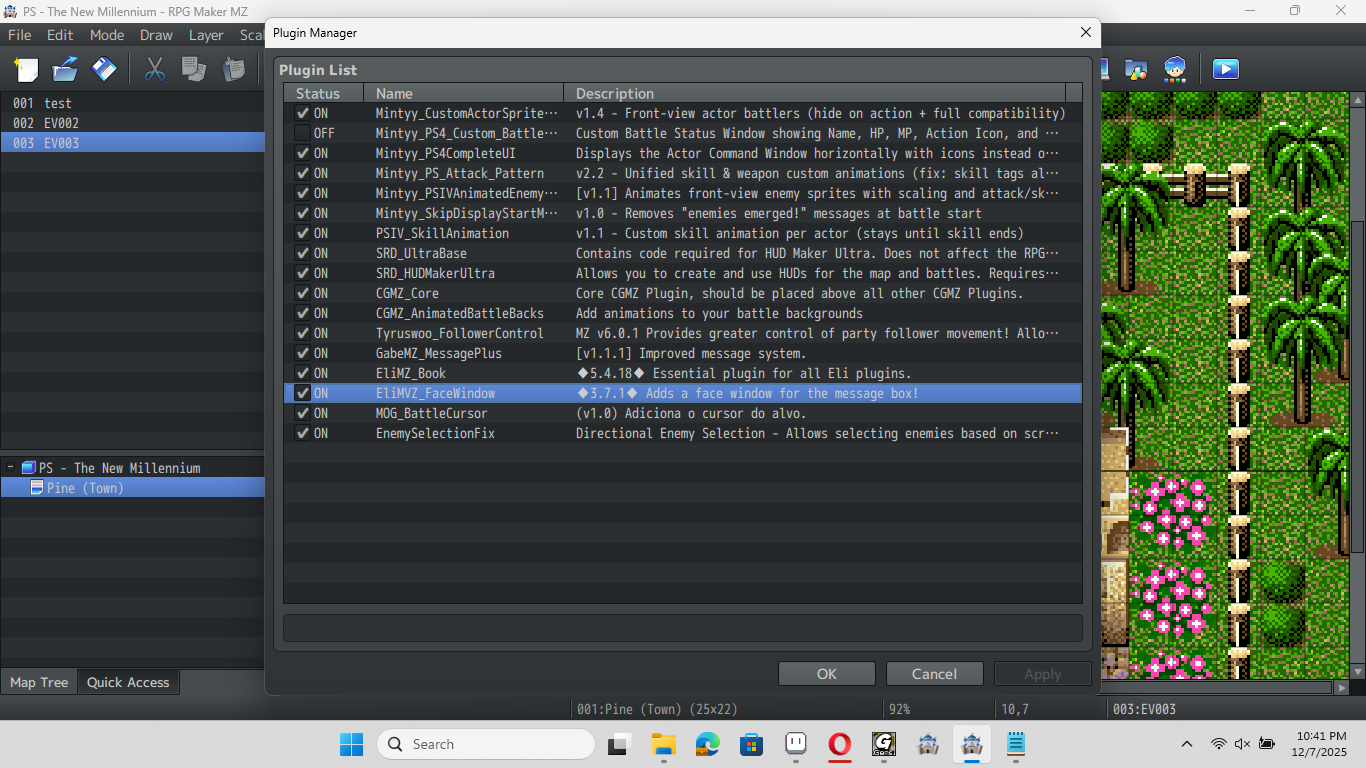Toggle the MOG_BattleCursor plugin checkbox

(302, 413)
